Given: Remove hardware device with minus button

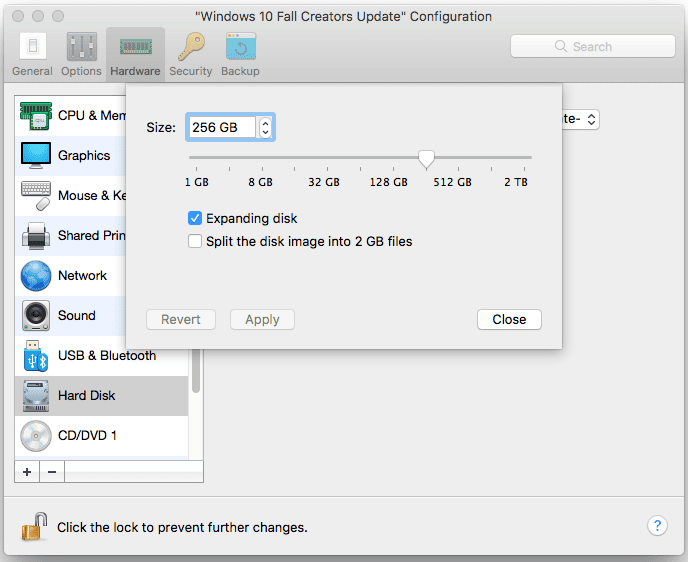Looking at the screenshot, I should 52,472.
